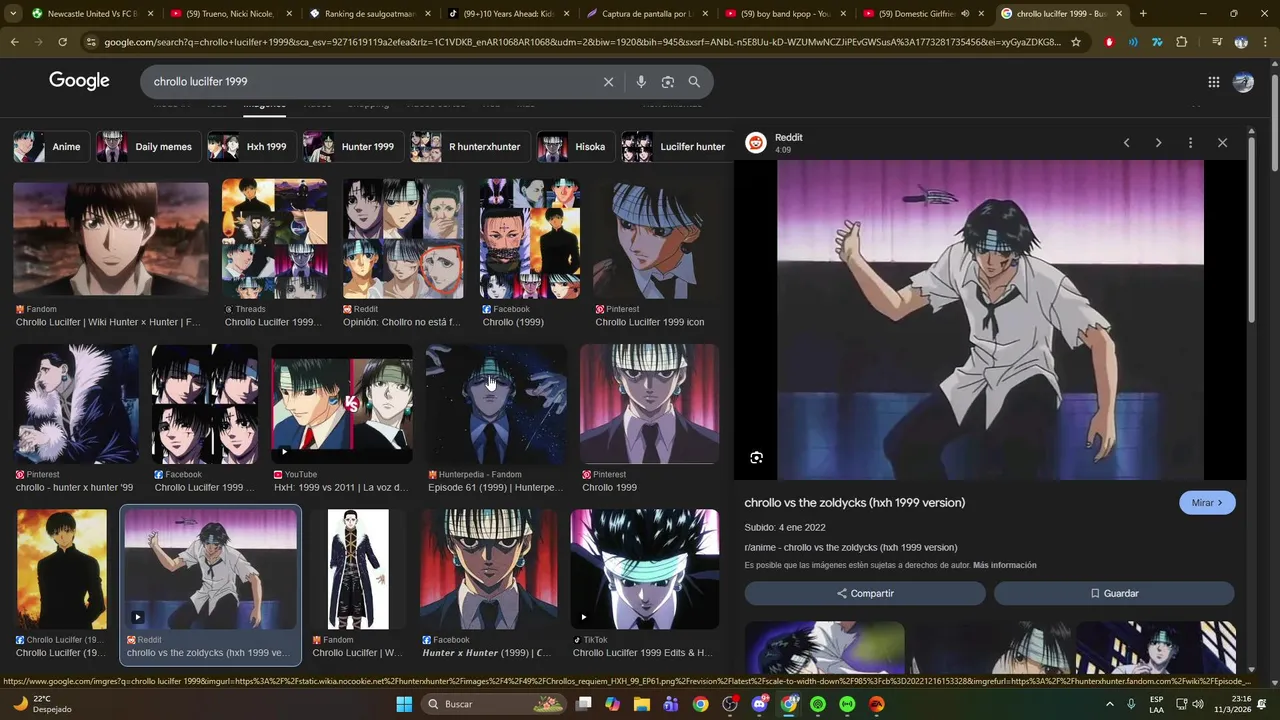
Task: Clear the Google search box text
Action: click(608, 82)
